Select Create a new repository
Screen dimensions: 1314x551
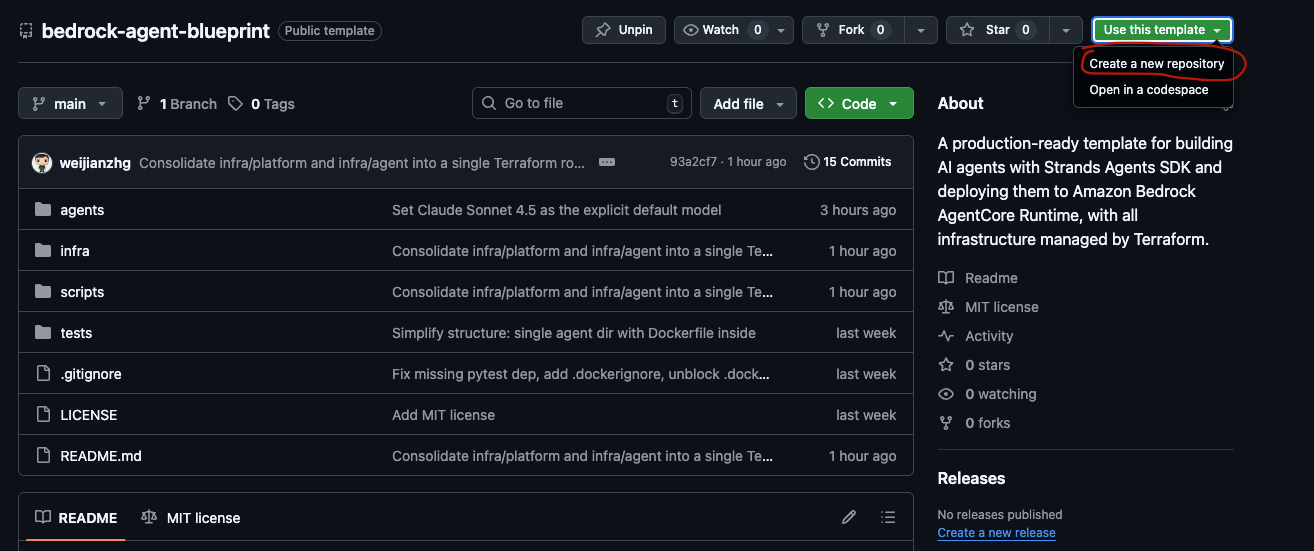(1156, 64)
